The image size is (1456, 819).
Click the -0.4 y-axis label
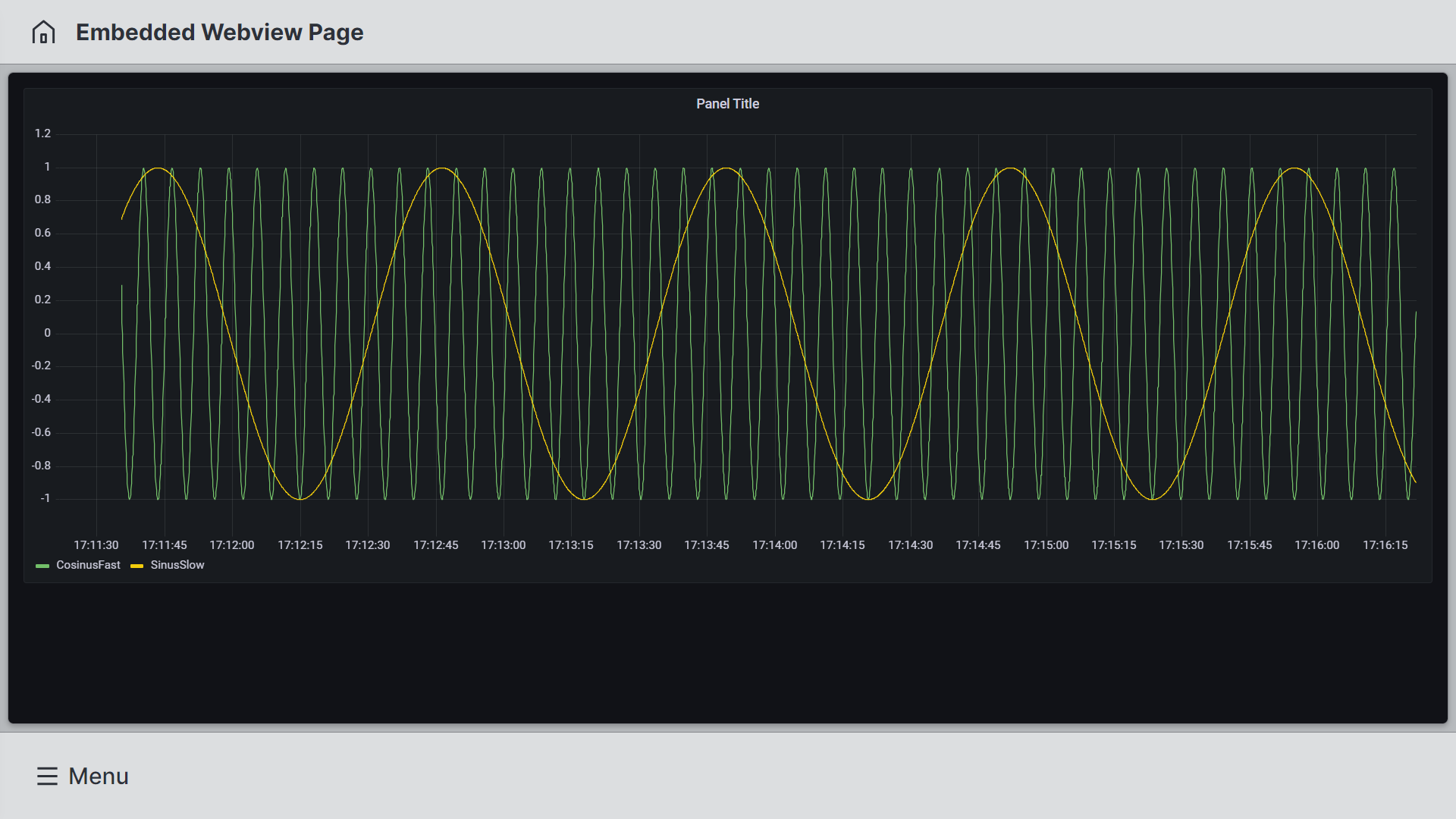coord(41,399)
